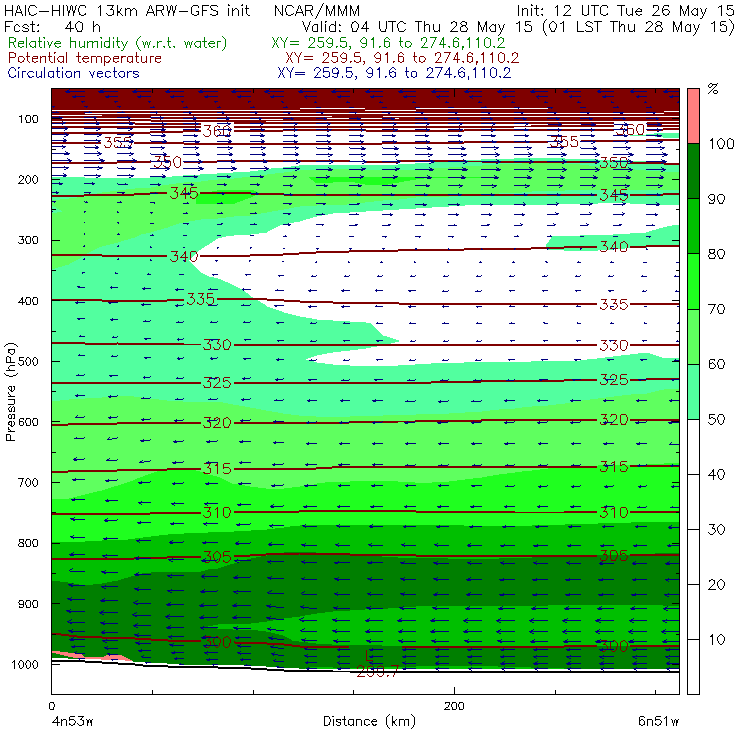Click the green 'Relative humidity (w.r.t. water)' legend
Viewport: 740px width, 740px height.
pos(118,43)
